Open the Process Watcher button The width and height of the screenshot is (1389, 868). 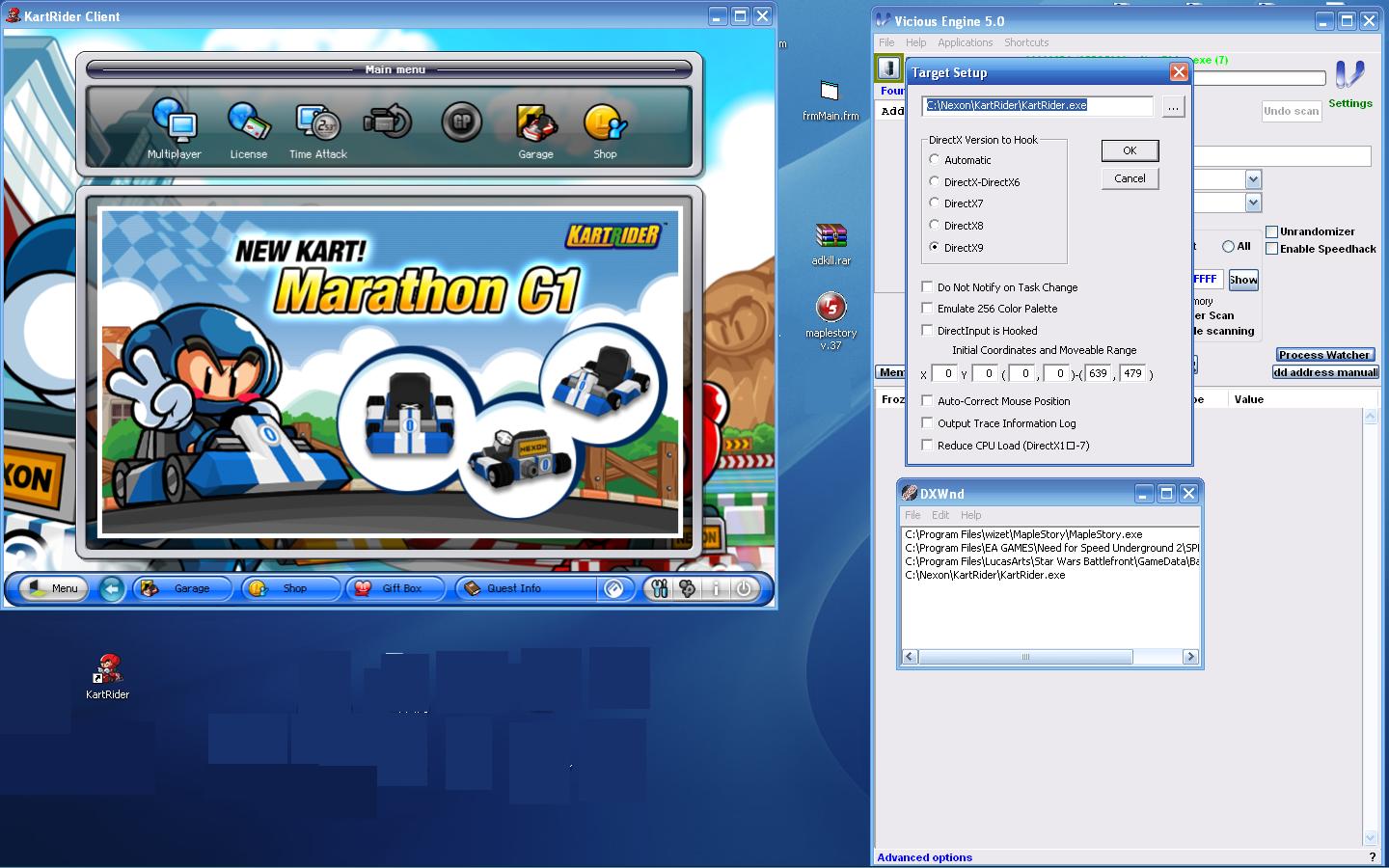[x=1324, y=355]
